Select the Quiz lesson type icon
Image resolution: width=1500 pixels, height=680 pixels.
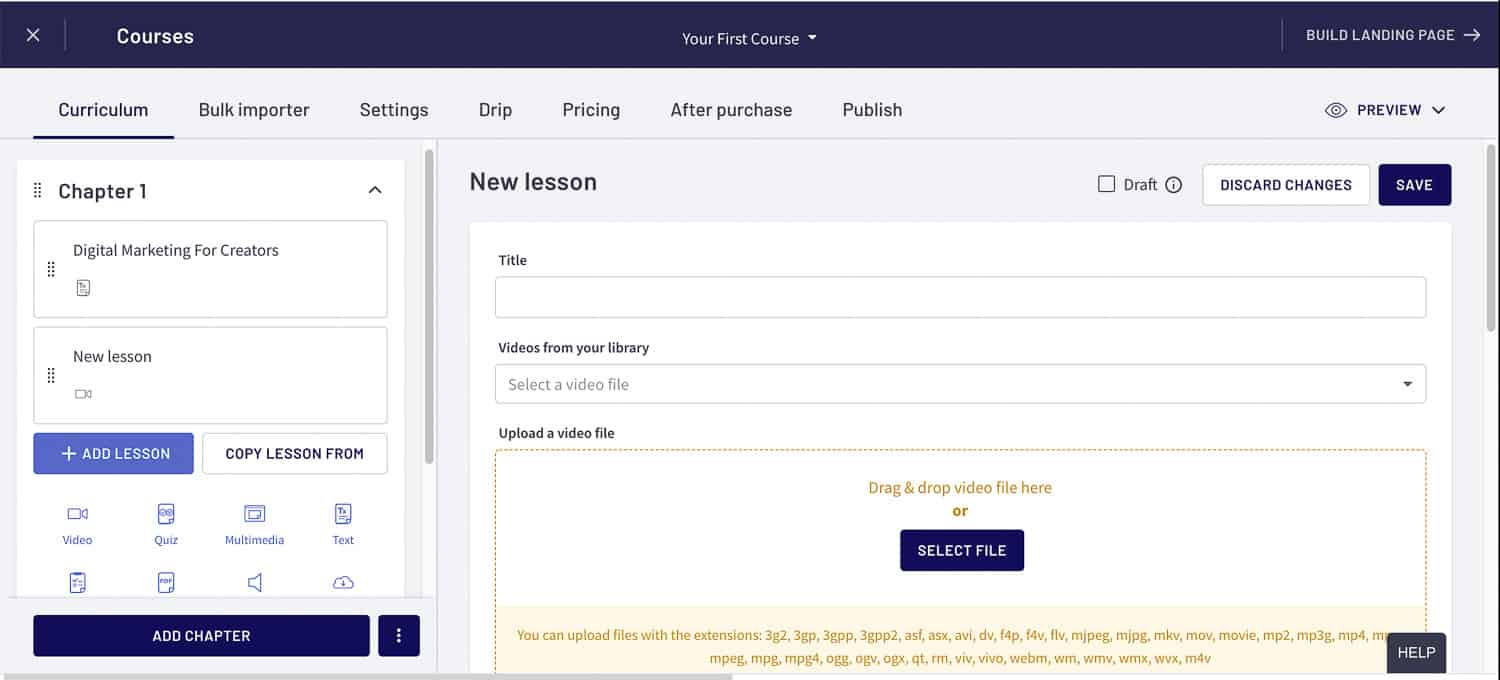165,513
